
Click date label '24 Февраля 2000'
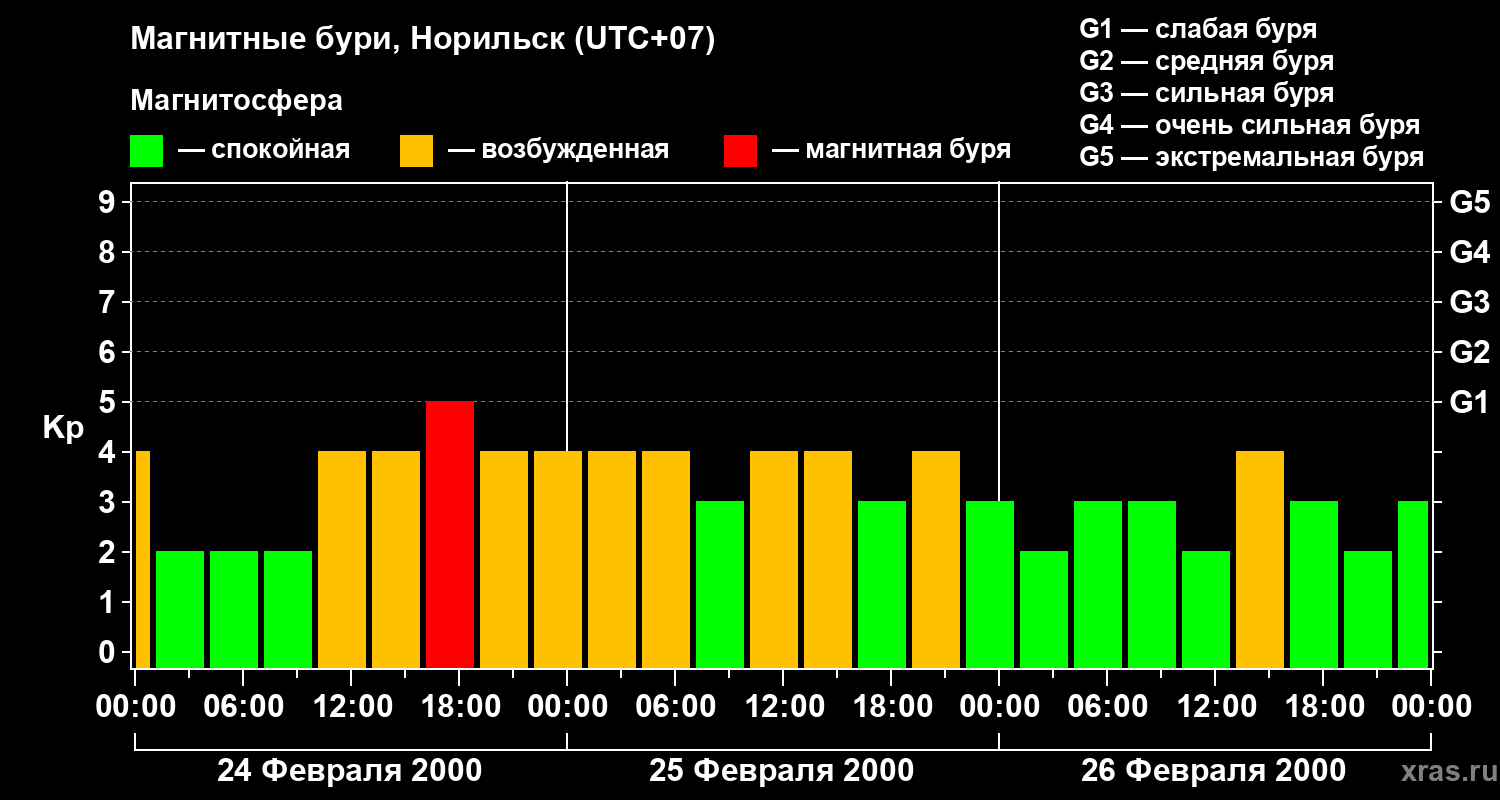click(x=350, y=771)
